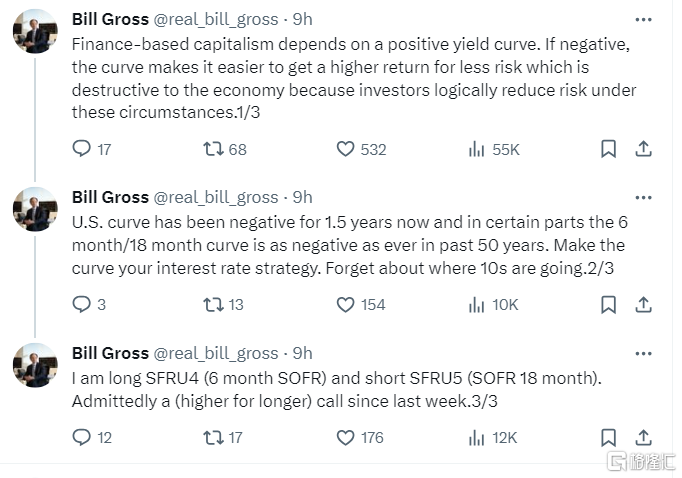This screenshot has height=478, width=682.
Task: Retweet the first tweet with 68 reposts
Action: (x=214, y=149)
